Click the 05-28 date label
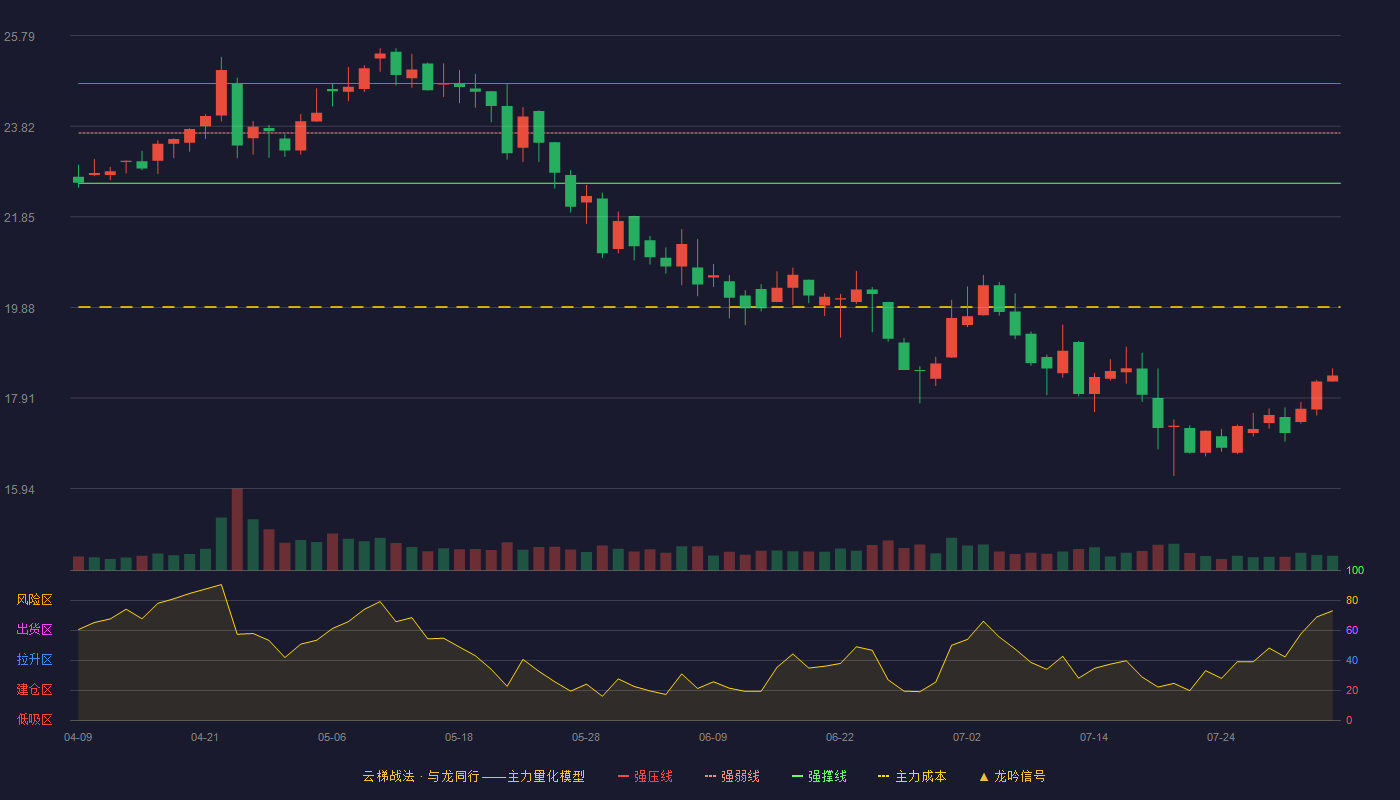1400x800 pixels. click(x=586, y=737)
